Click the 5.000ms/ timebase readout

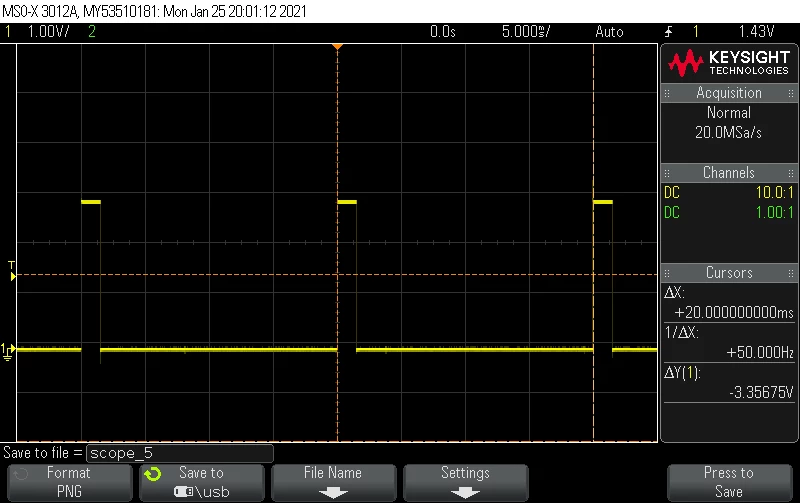(526, 32)
